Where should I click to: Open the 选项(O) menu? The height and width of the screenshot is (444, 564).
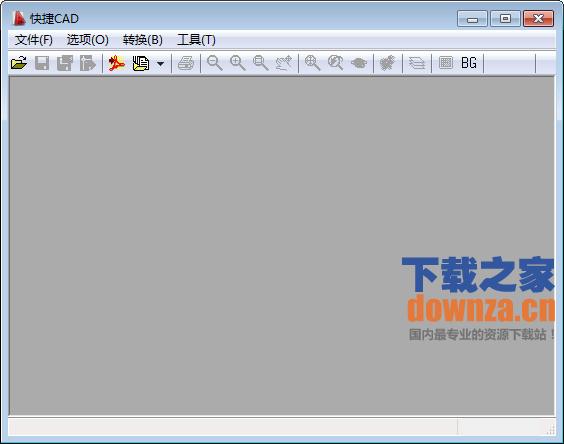pyautogui.click(x=87, y=40)
